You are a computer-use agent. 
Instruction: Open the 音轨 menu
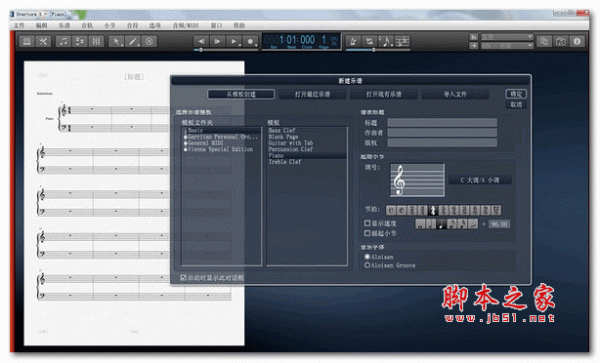coord(87,25)
